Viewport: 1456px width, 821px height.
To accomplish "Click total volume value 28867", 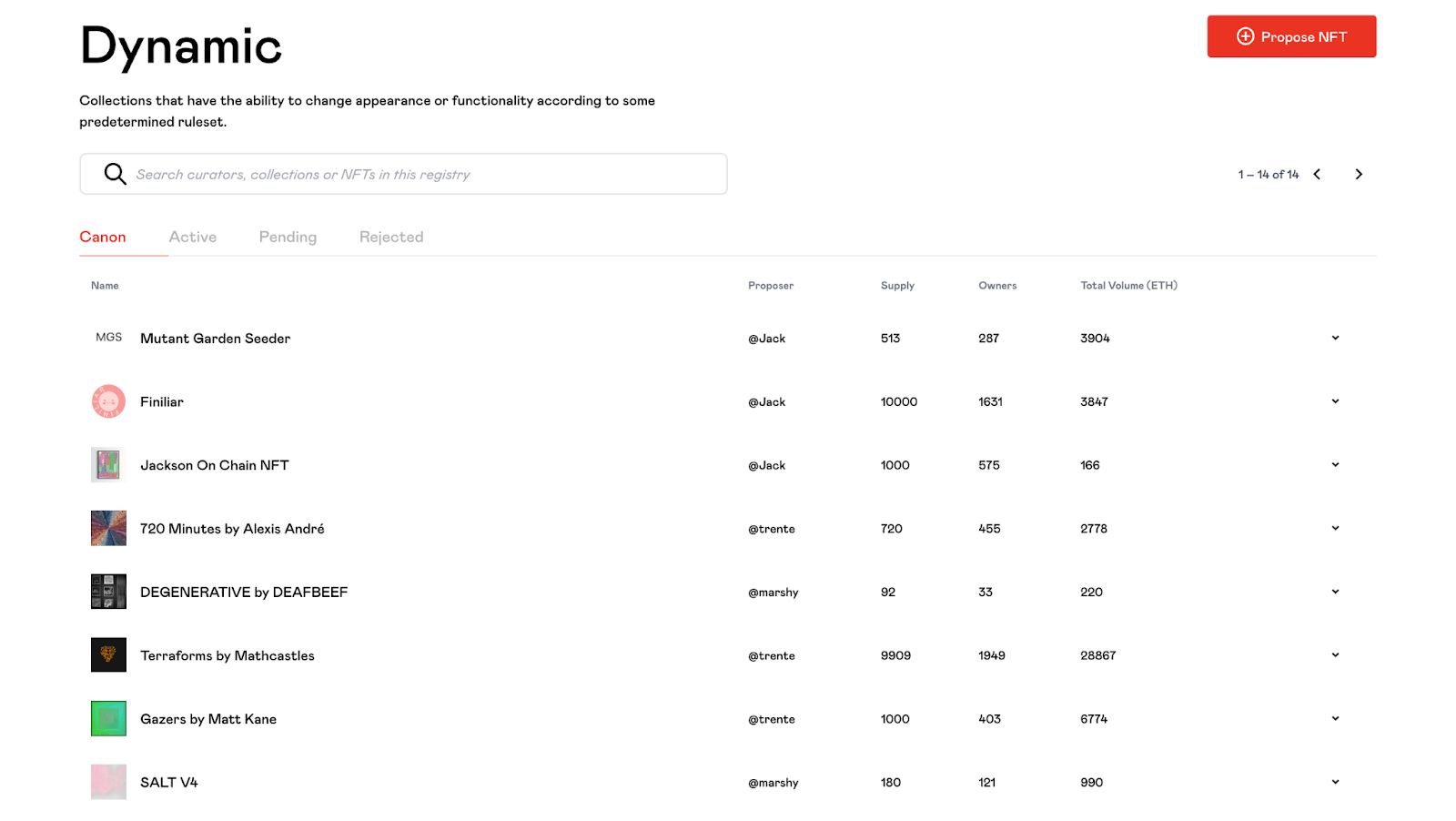I will pos(1097,655).
